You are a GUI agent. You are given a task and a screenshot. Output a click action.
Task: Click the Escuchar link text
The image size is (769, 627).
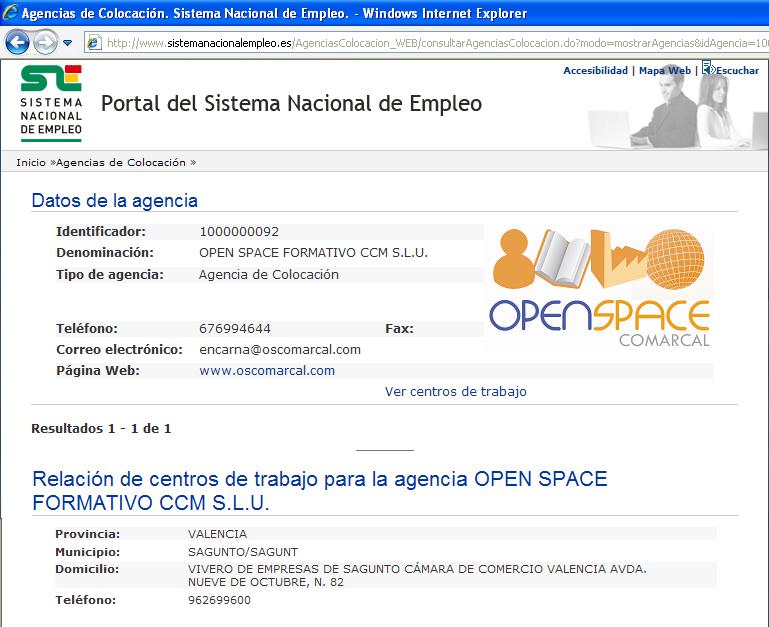[x=737, y=71]
